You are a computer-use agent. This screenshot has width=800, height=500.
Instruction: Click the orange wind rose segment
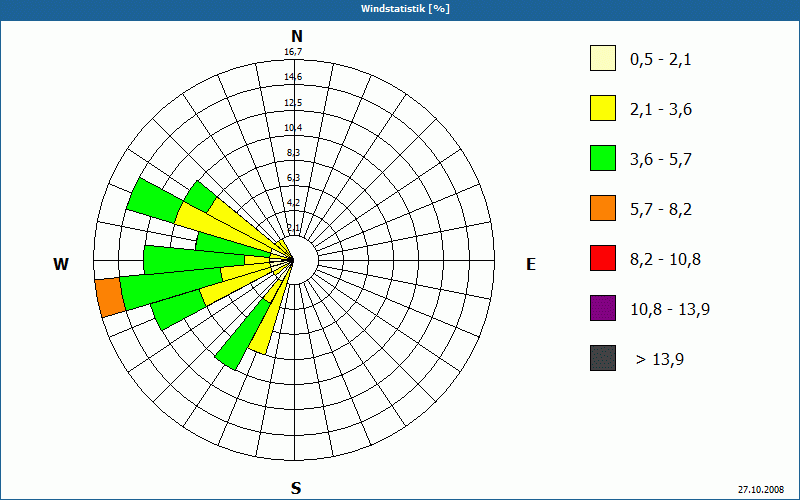point(110,297)
